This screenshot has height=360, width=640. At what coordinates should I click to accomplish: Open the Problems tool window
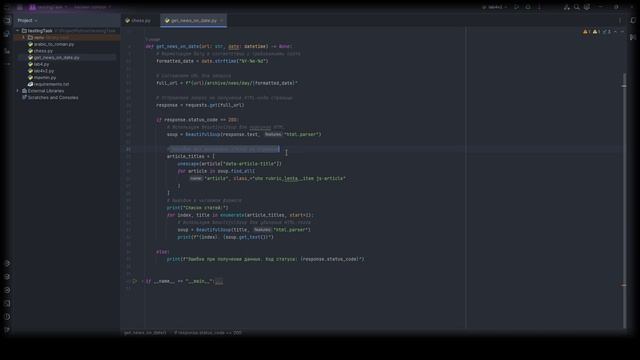coord(7,317)
